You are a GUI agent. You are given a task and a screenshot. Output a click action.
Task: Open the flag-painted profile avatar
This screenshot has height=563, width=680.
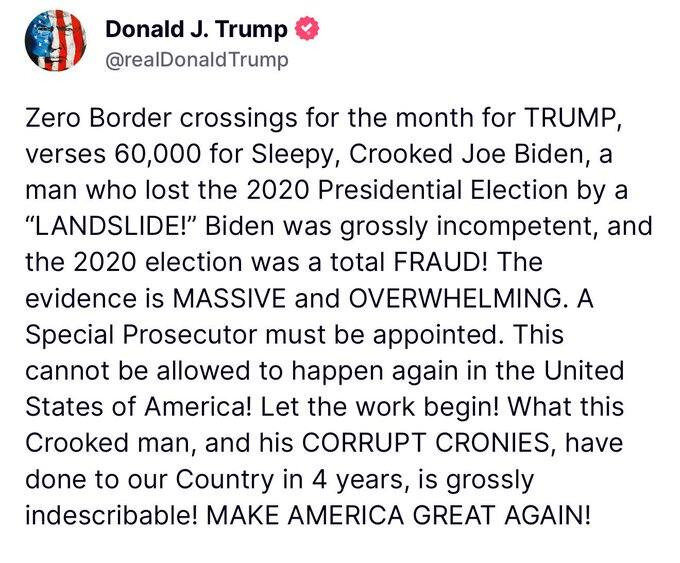coord(56,40)
